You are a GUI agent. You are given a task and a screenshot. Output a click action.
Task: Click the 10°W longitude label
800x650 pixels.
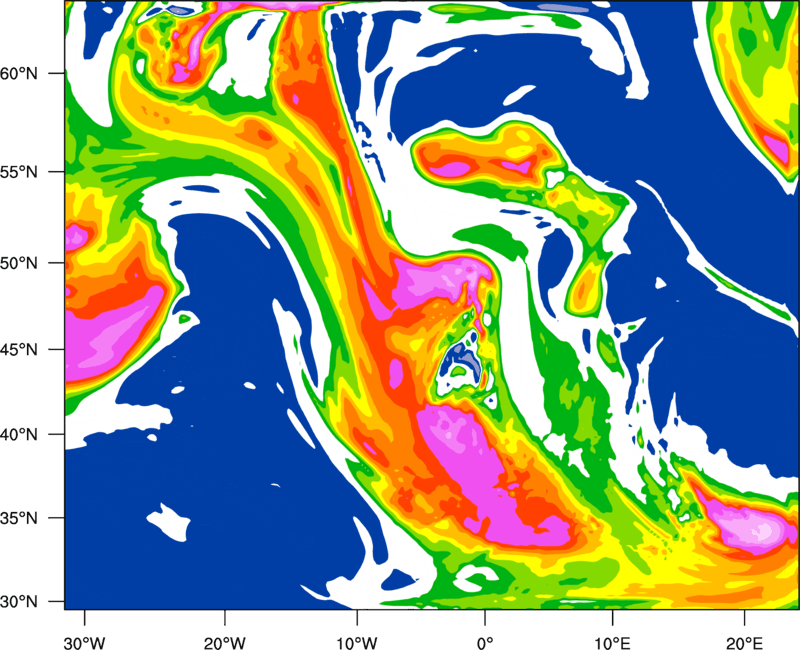pos(357,643)
